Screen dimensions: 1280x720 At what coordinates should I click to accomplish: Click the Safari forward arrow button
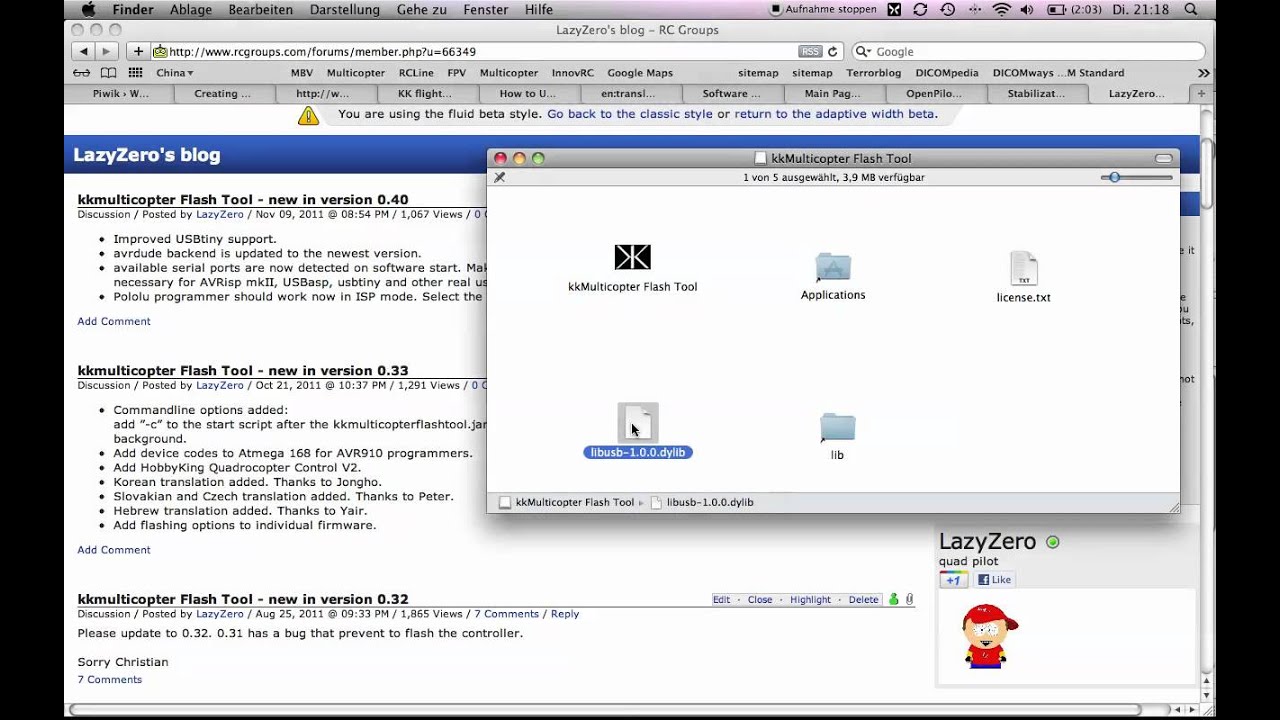tap(107, 51)
